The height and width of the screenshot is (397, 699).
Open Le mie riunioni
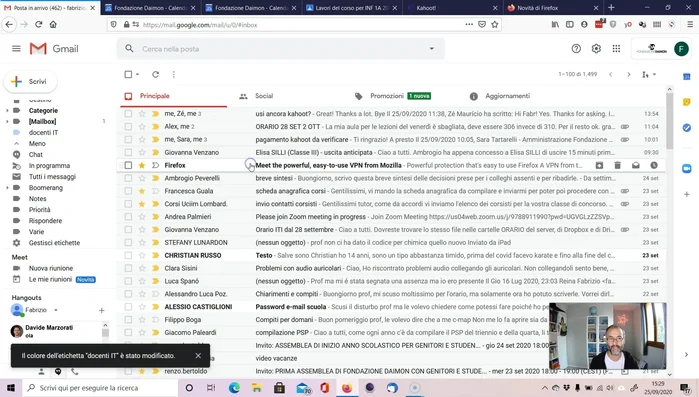50,279
